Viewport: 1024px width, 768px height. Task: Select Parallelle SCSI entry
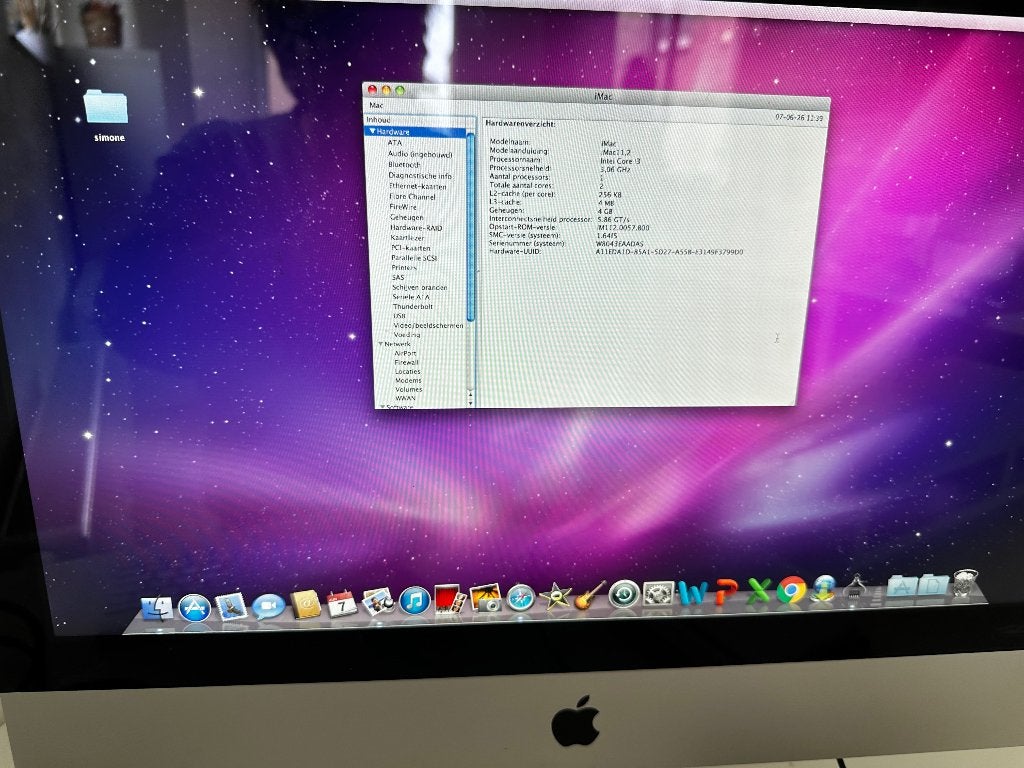[414, 258]
